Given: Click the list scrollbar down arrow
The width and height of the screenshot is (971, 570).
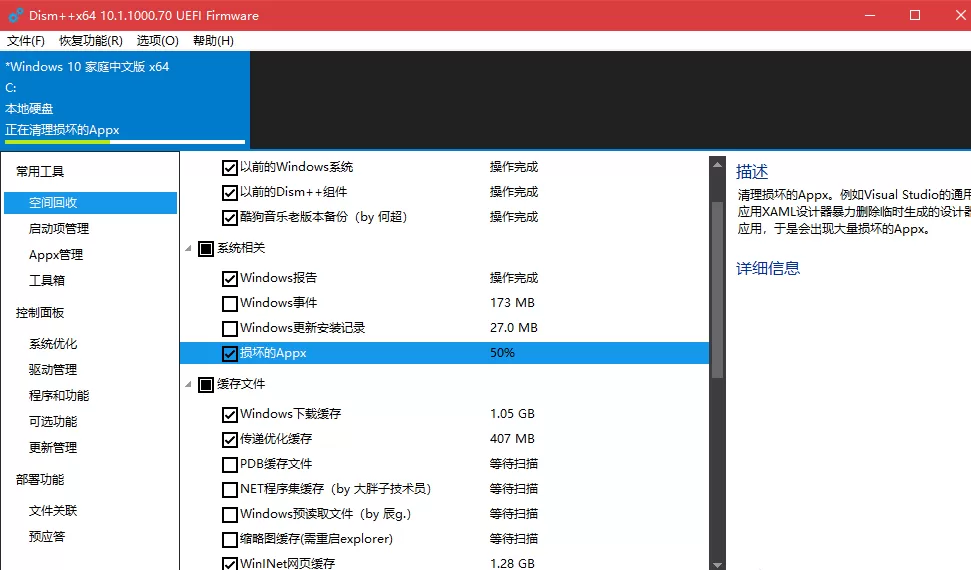Looking at the screenshot, I should tap(717, 564).
